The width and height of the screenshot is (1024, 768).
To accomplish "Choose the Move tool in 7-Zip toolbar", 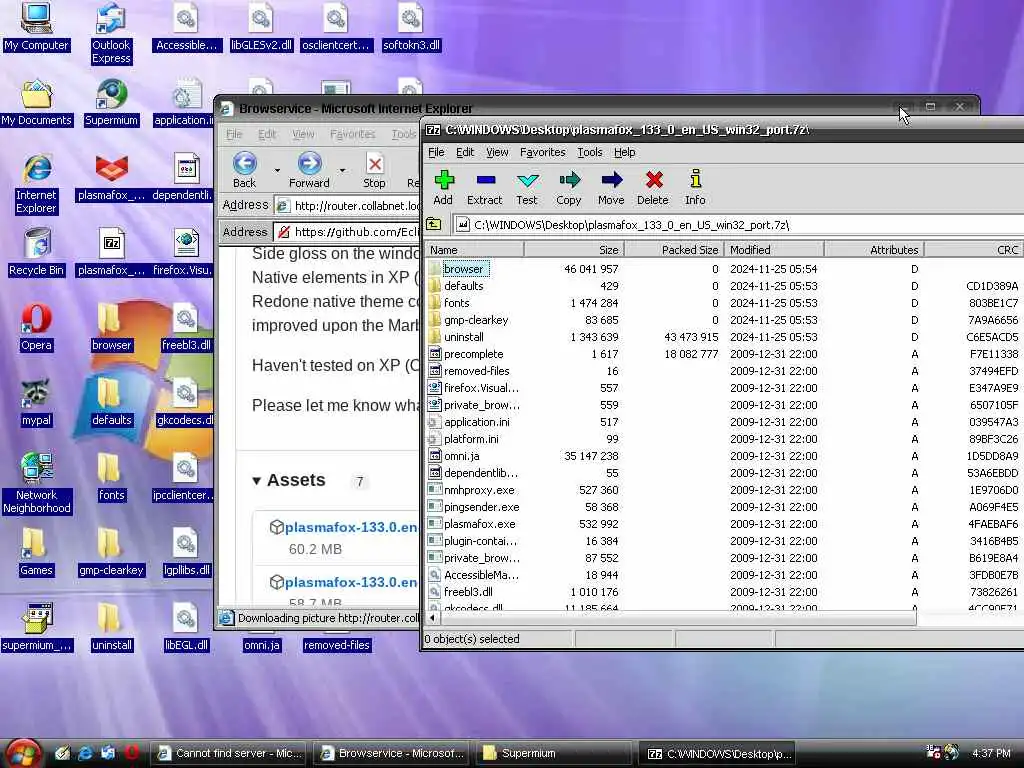I will click(x=611, y=187).
